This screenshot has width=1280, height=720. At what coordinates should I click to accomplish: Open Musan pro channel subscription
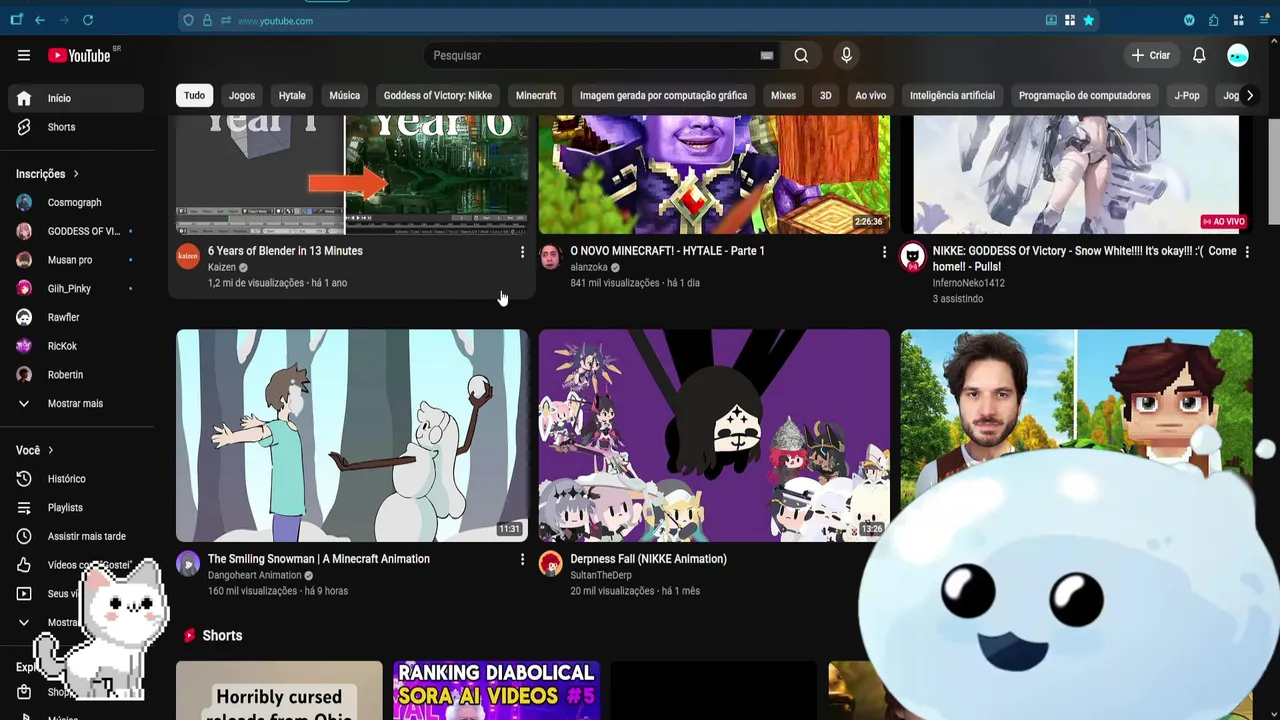pyautogui.click(x=76, y=260)
